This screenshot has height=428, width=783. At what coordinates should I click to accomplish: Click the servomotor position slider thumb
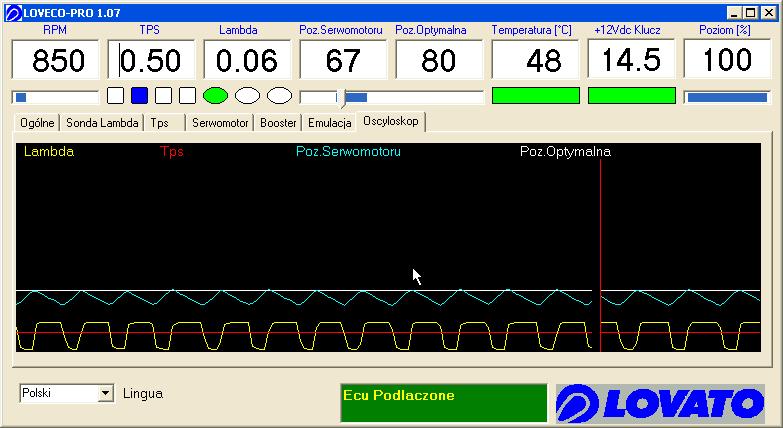341,98
